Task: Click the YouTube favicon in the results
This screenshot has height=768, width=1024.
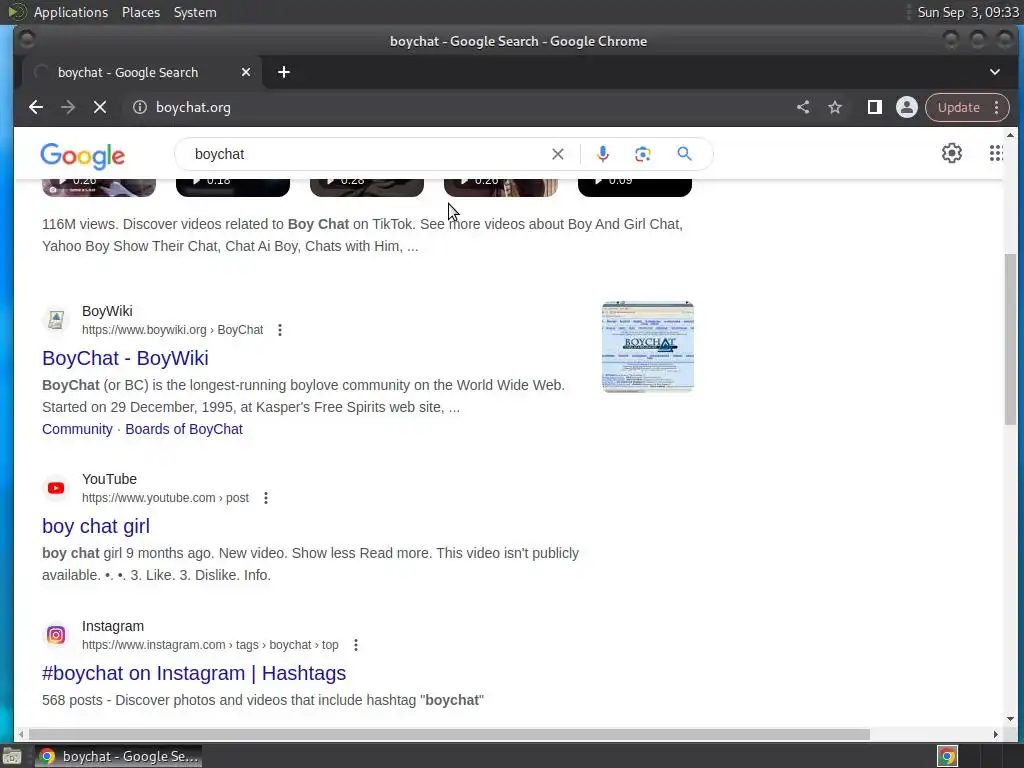Action: [x=56, y=488]
